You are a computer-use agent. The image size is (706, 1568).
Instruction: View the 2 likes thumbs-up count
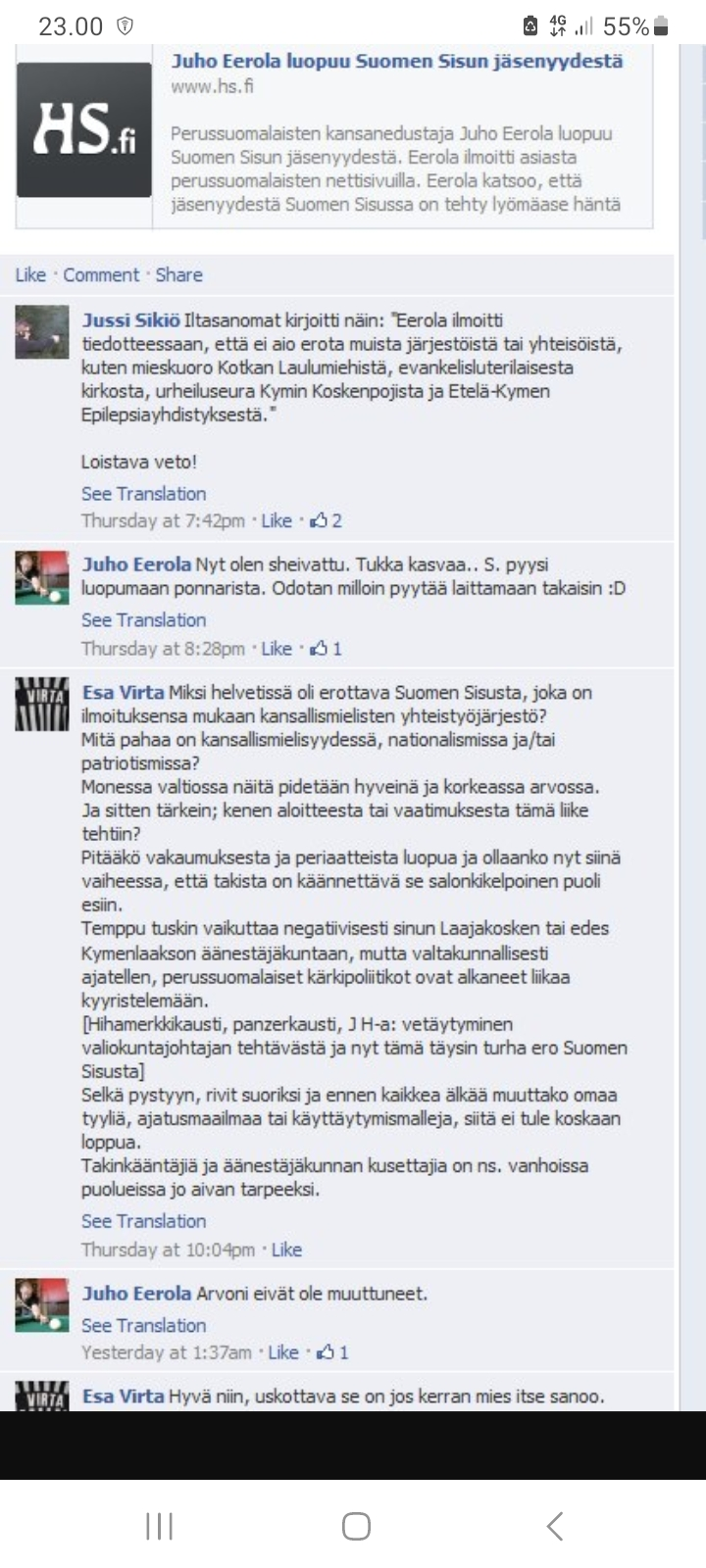click(x=326, y=521)
